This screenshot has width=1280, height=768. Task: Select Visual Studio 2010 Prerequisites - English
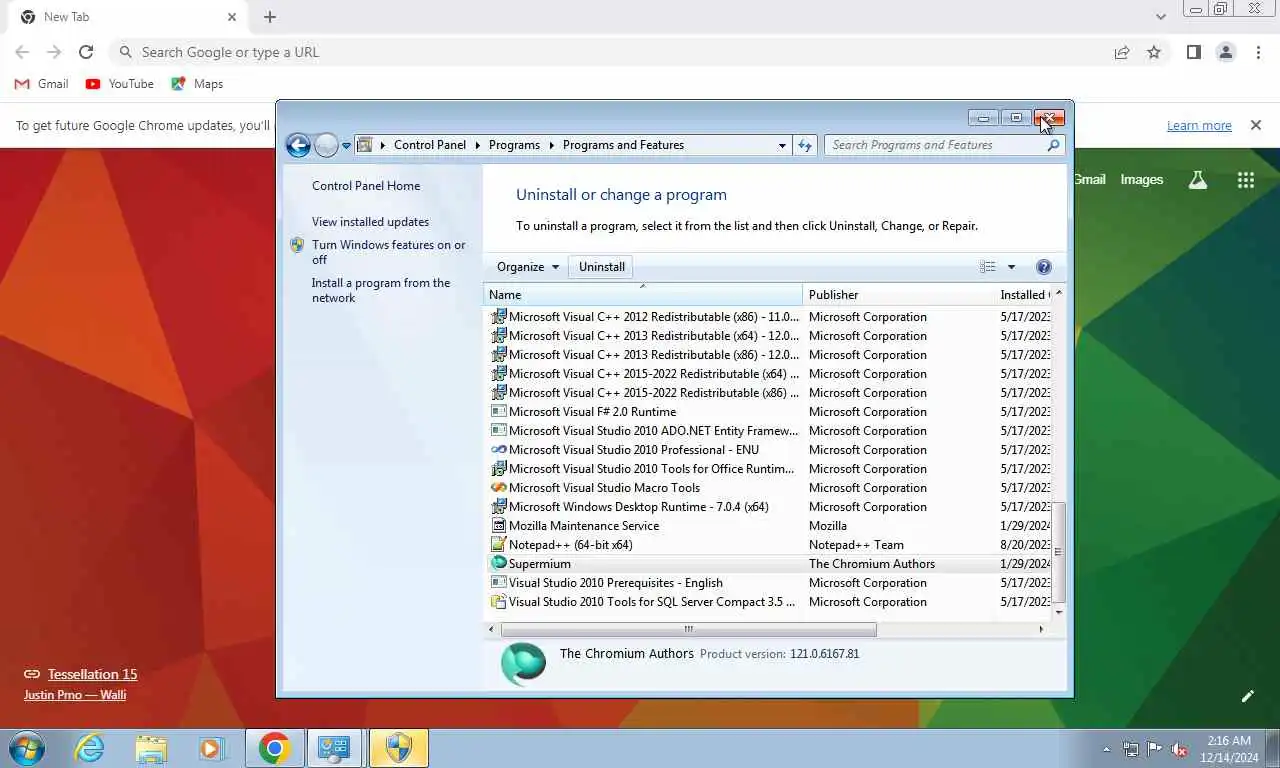(769, 583)
